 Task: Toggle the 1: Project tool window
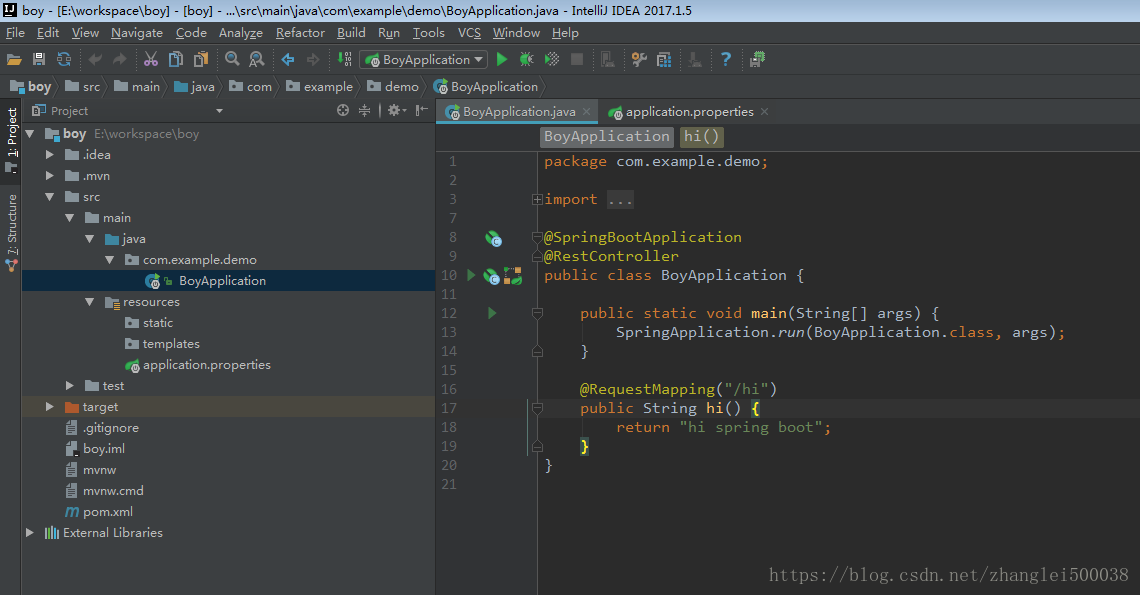coord(12,134)
